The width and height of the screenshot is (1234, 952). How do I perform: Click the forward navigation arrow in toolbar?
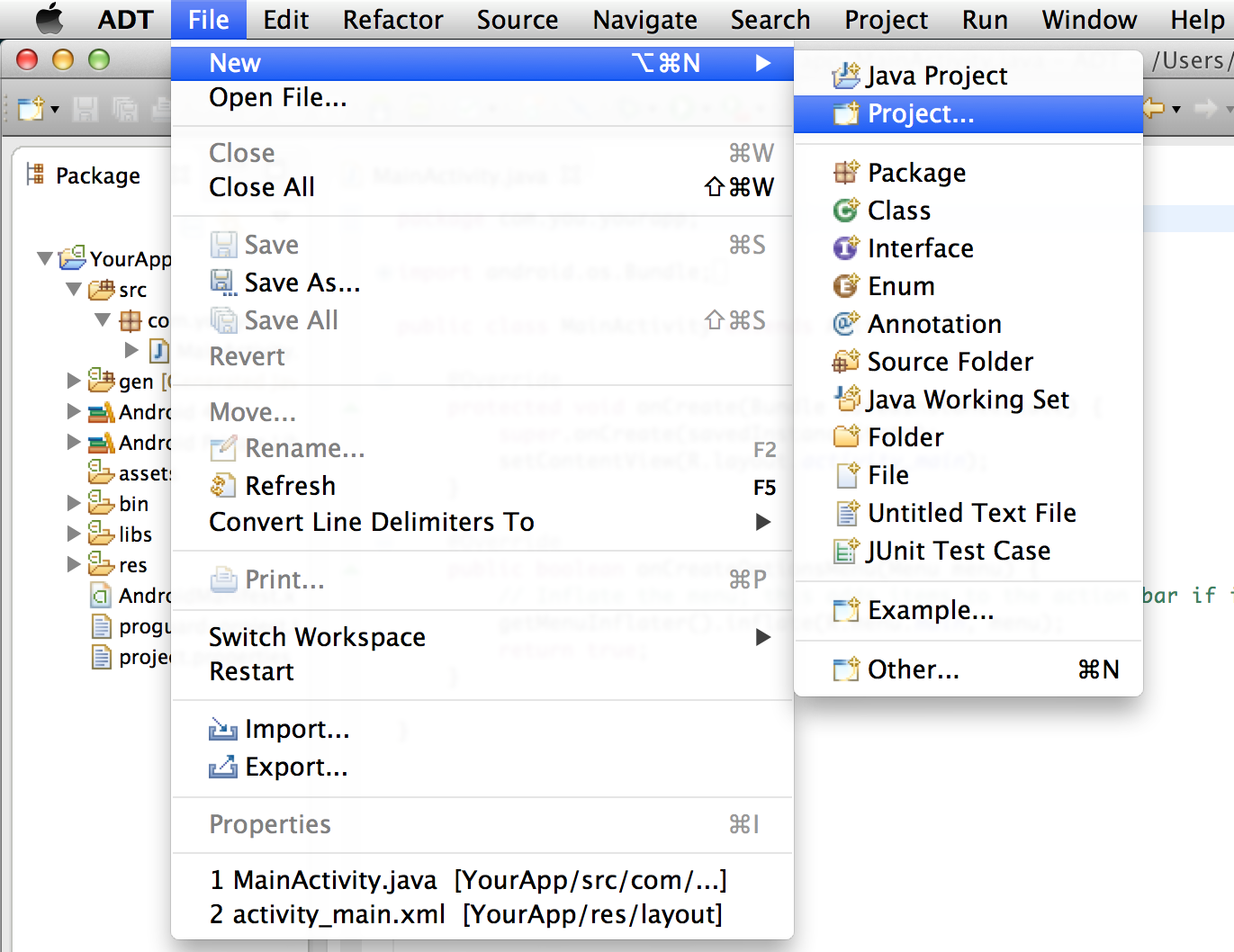click(1204, 109)
